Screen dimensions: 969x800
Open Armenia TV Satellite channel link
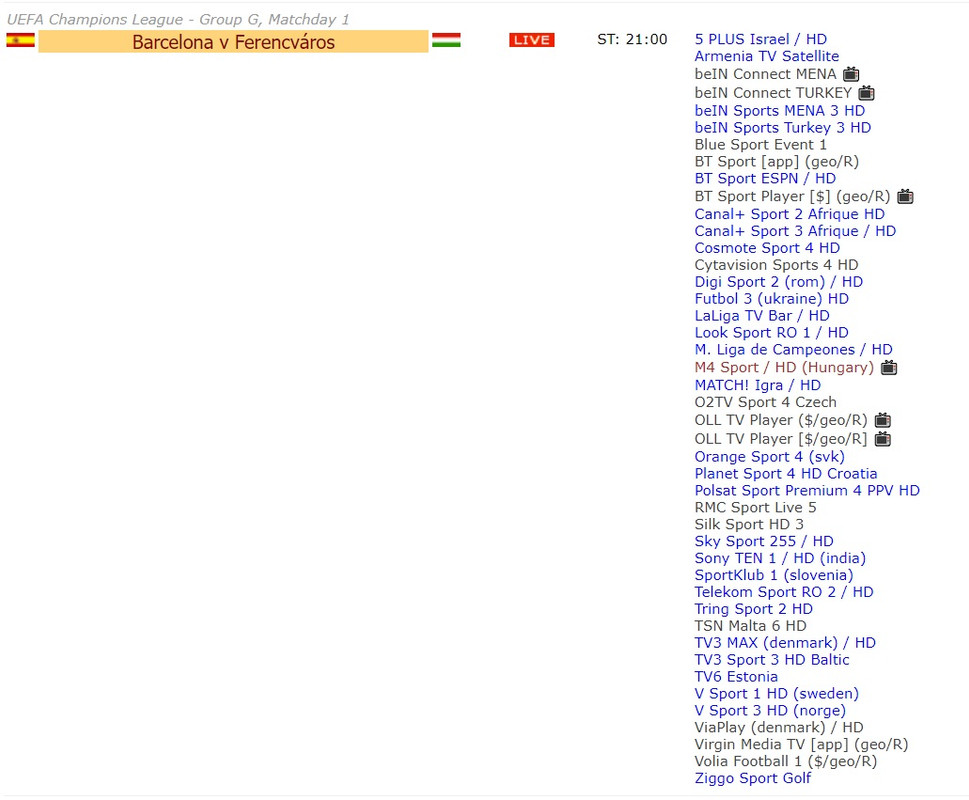(x=766, y=56)
